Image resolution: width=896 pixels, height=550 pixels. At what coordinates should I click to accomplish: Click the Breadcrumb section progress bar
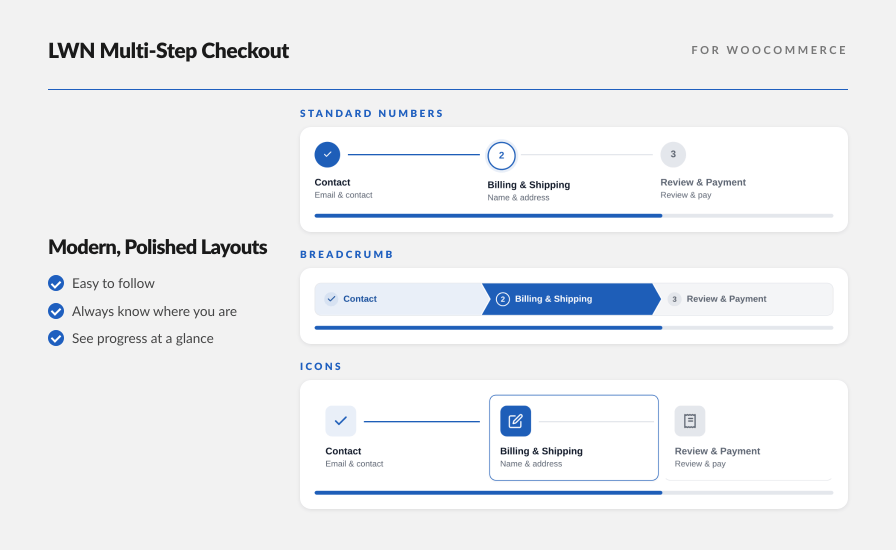pyautogui.click(x=574, y=328)
